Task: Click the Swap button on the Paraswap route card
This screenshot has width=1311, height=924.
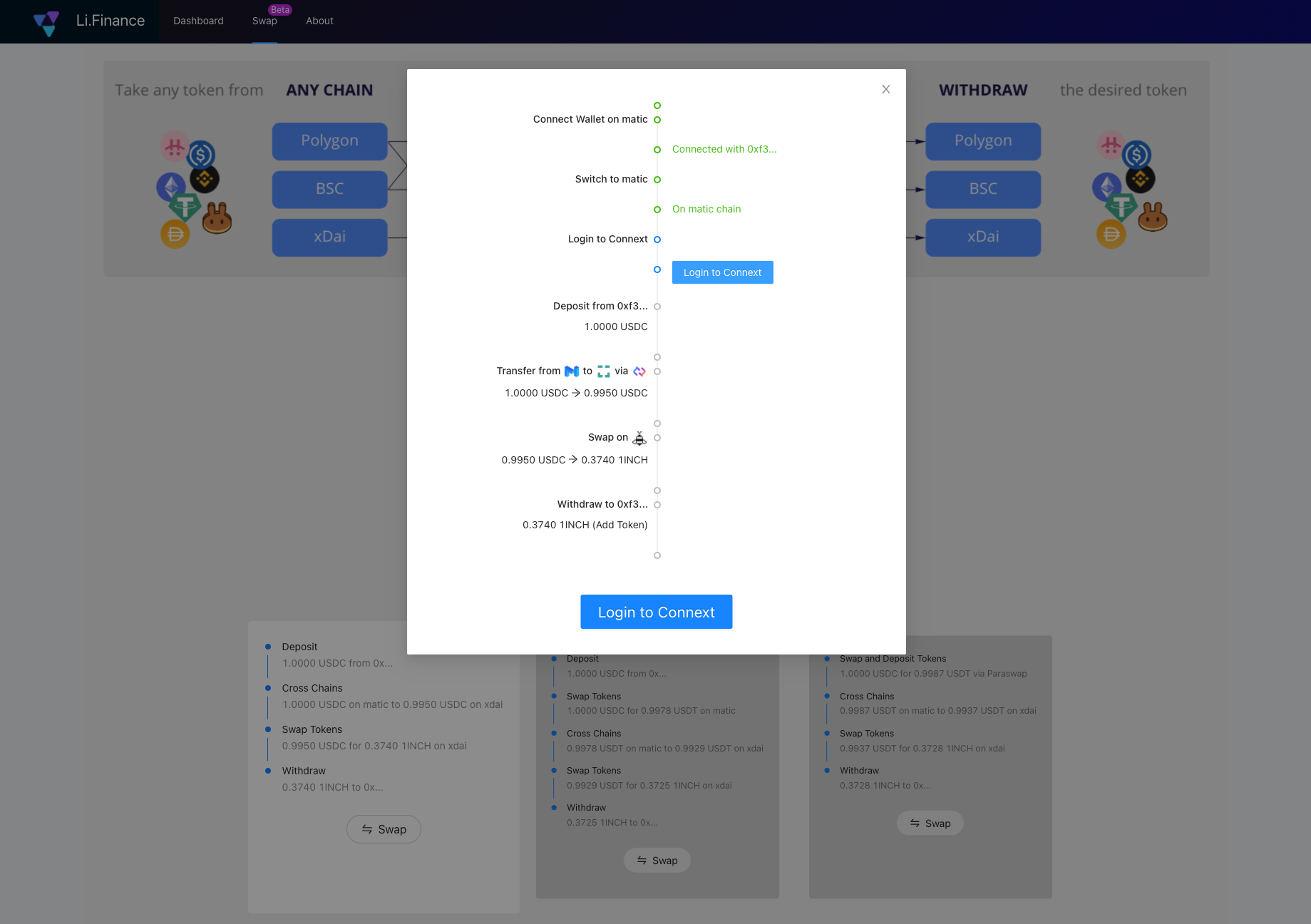Action: [x=930, y=823]
